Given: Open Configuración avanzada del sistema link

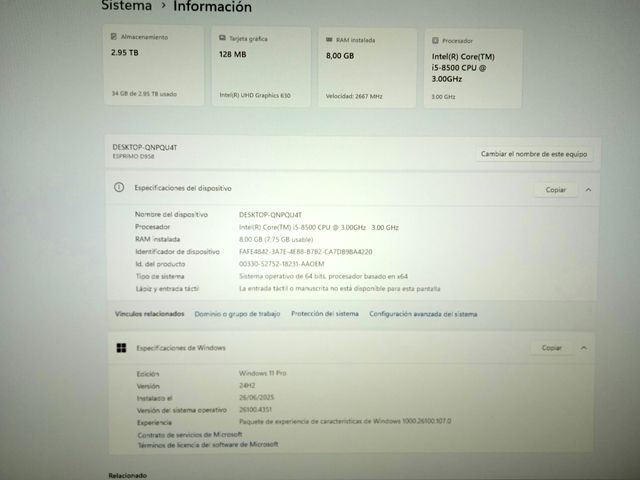Looking at the screenshot, I should (x=423, y=314).
